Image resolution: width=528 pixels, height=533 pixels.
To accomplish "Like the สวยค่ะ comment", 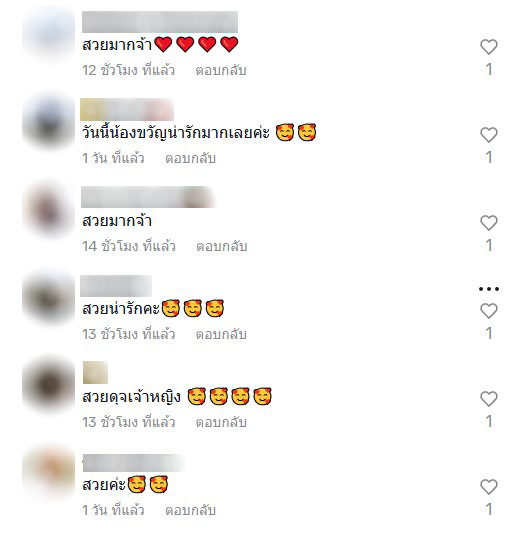I will (489, 486).
